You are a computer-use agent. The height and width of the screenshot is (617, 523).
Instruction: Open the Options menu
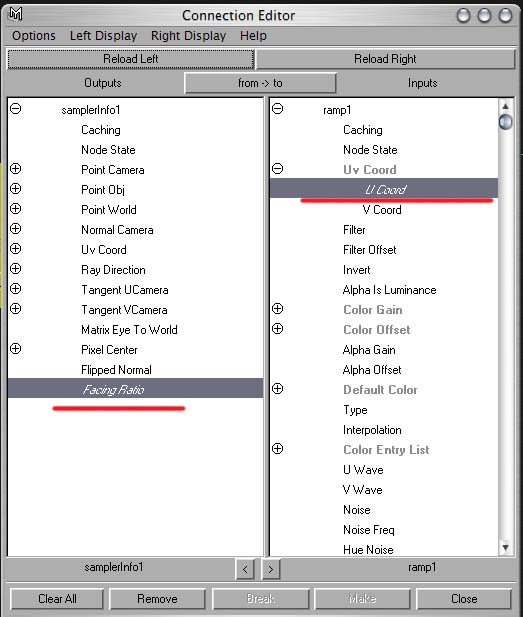34,36
